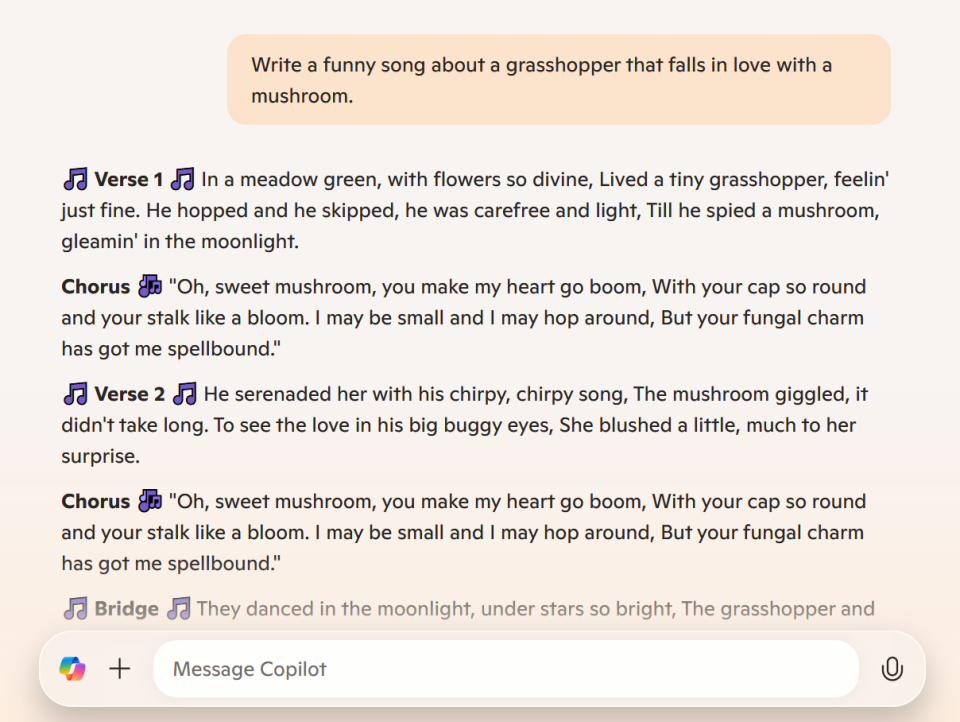Select the Verse 2 heading
Viewport: 960px width, 722px height.
pyautogui.click(x=130, y=394)
